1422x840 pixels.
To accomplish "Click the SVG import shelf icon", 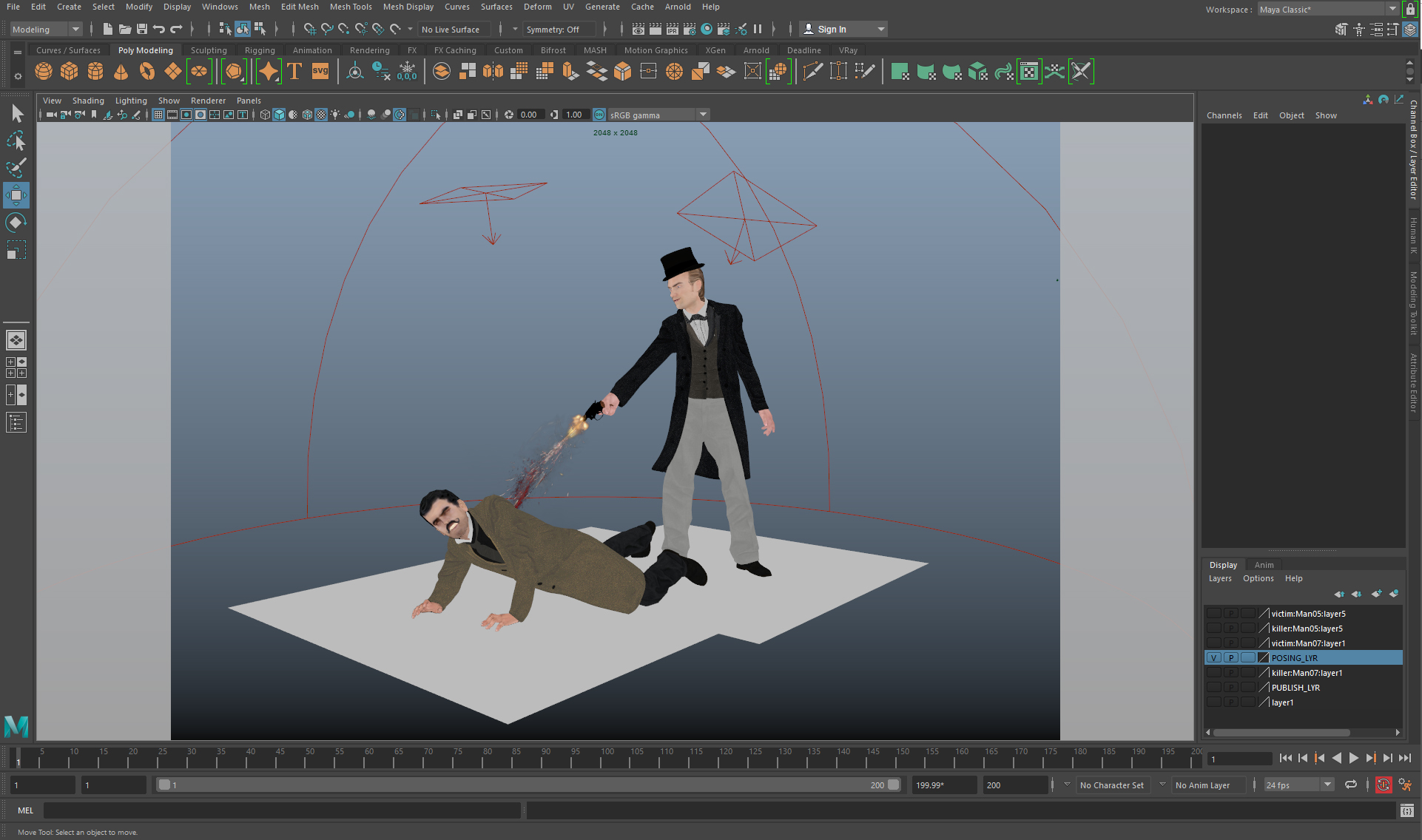I will [x=320, y=72].
